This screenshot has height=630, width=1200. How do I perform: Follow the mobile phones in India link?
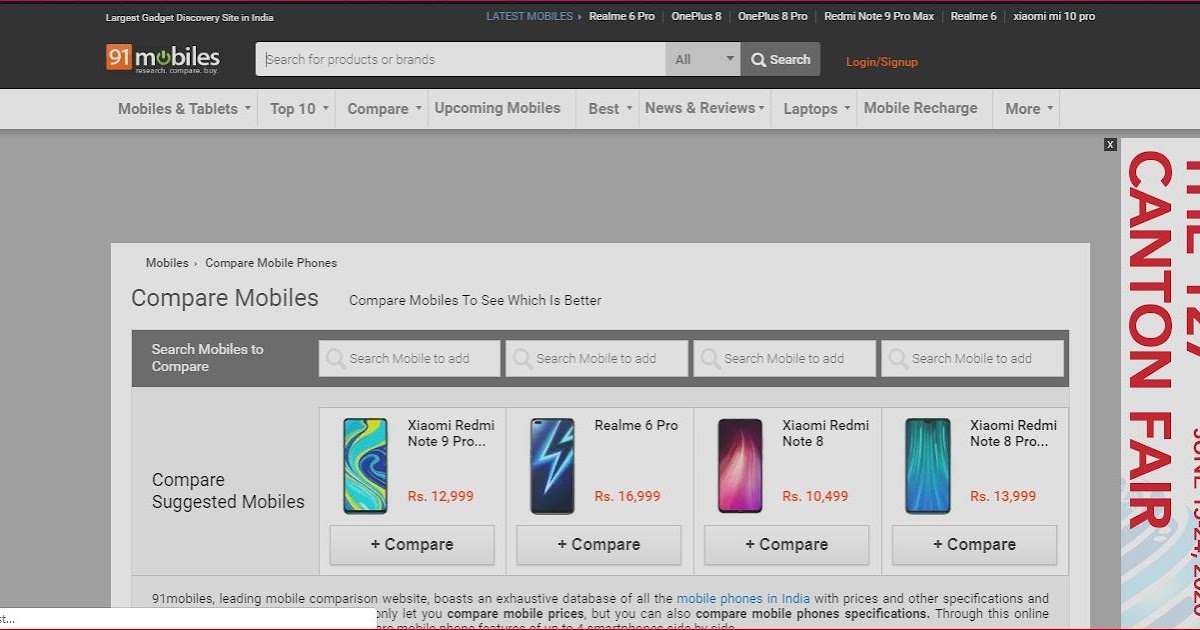(743, 599)
